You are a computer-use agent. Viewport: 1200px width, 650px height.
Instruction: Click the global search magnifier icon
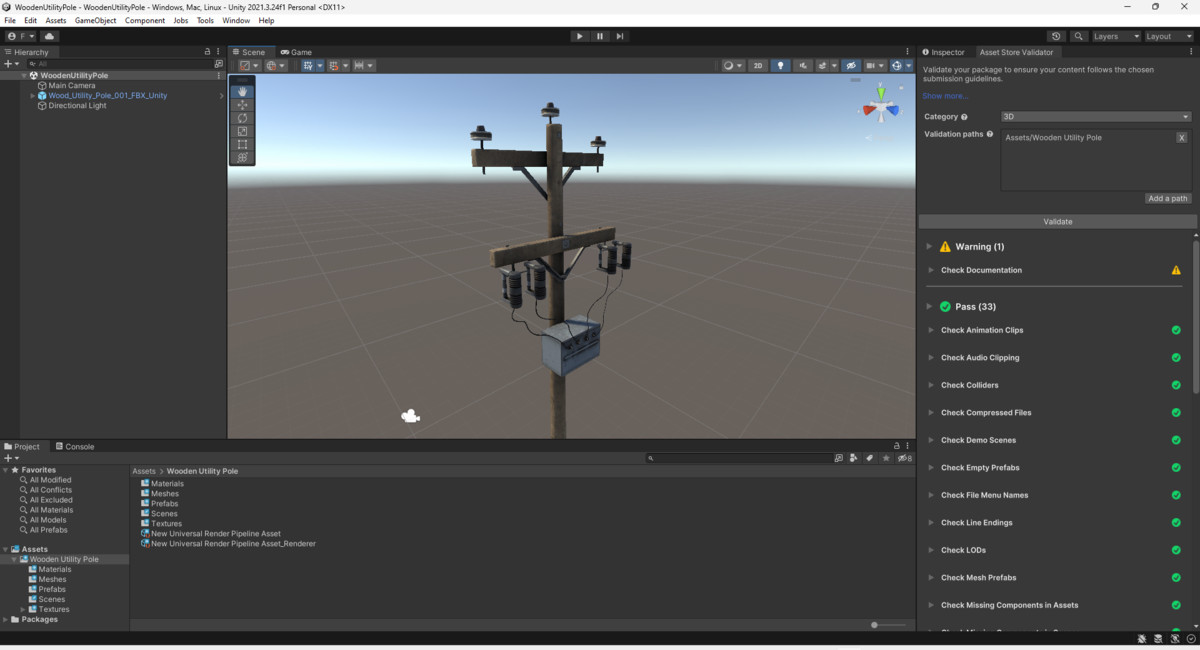coord(1079,36)
